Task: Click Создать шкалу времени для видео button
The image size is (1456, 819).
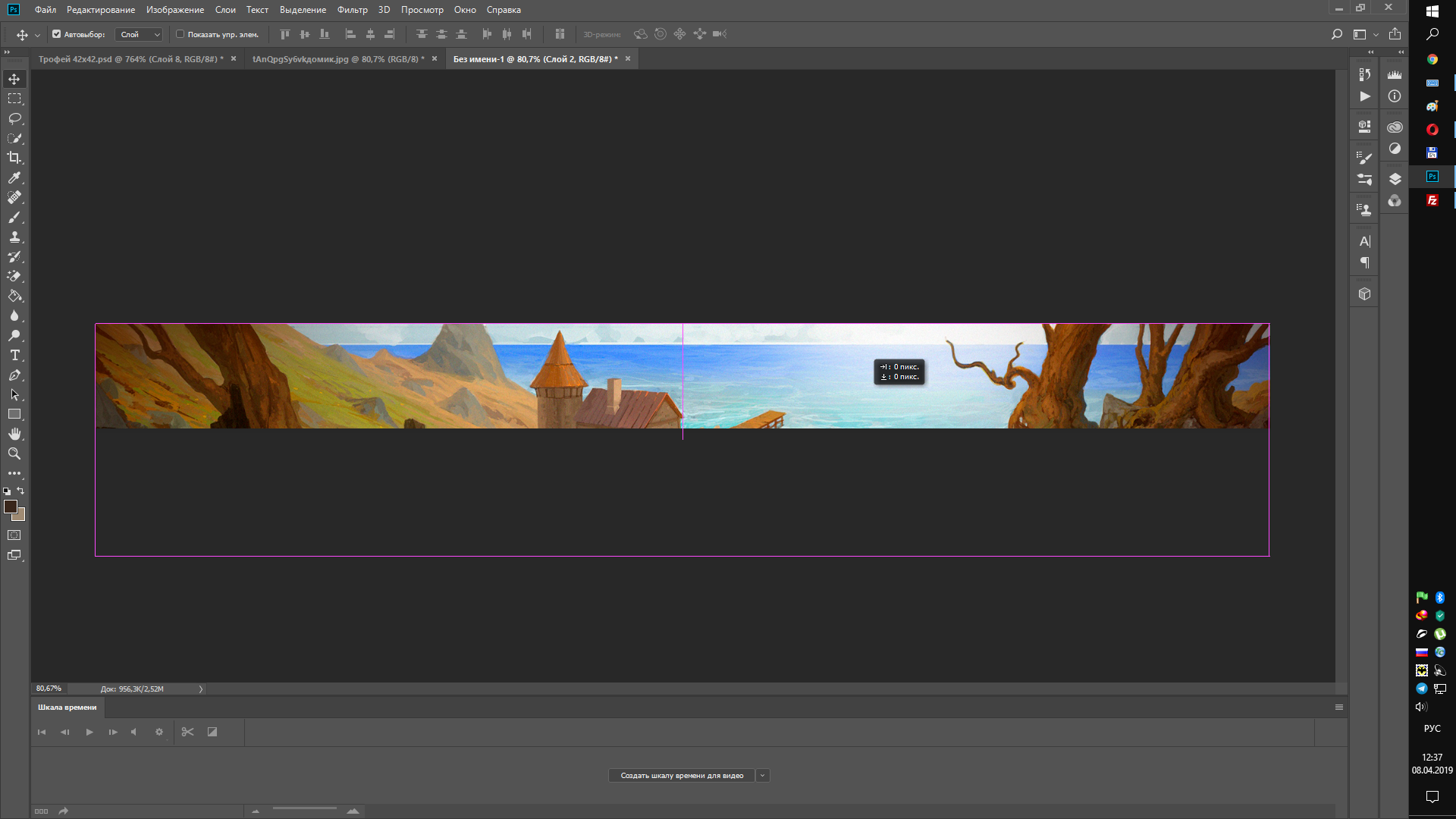Action: tap(681, 775)
